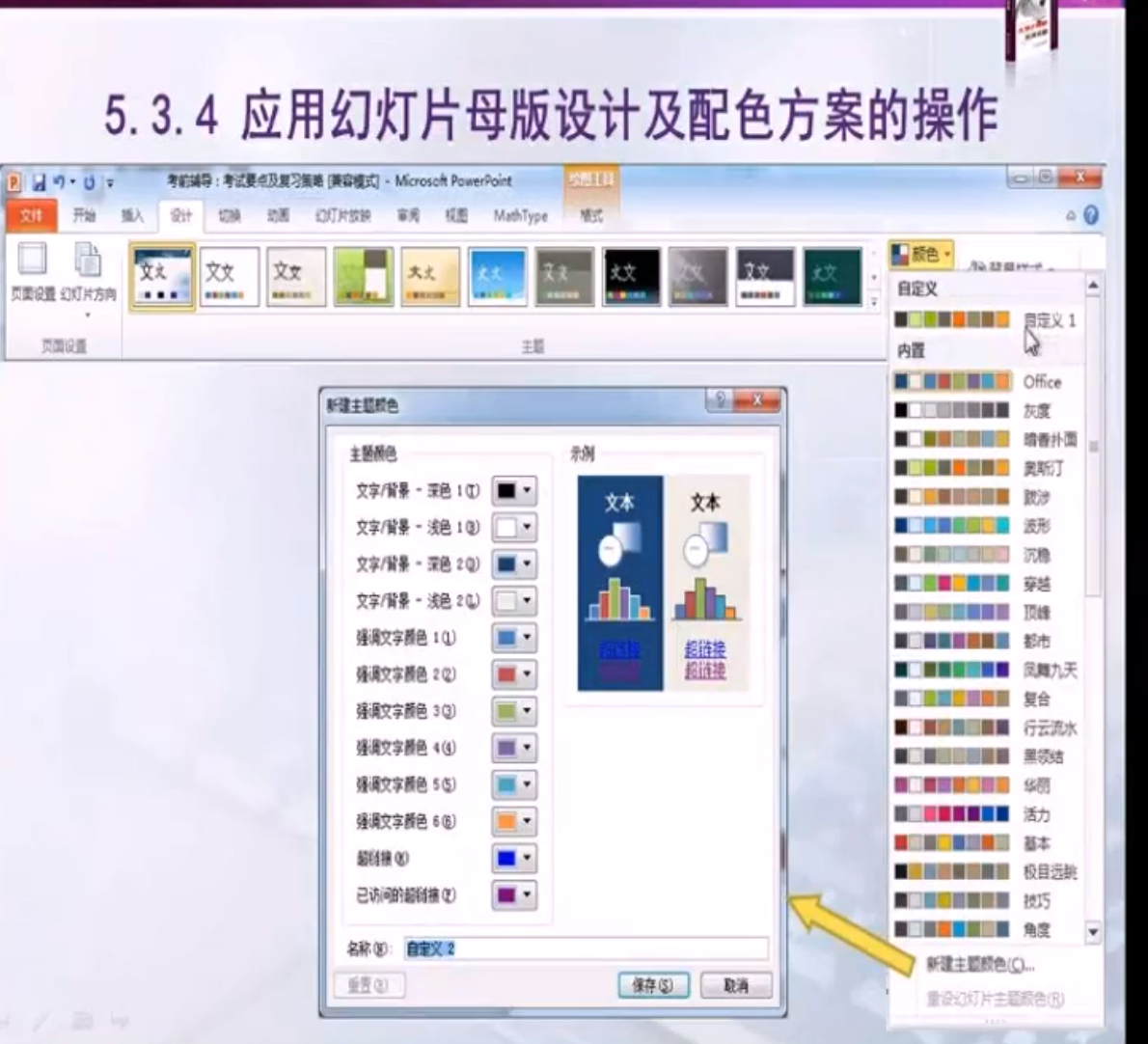1148x1044 pixels.
Task: Open the 超链接 hyperlink color dropdown
Action: pyautogui.click(x=514, y=858)
